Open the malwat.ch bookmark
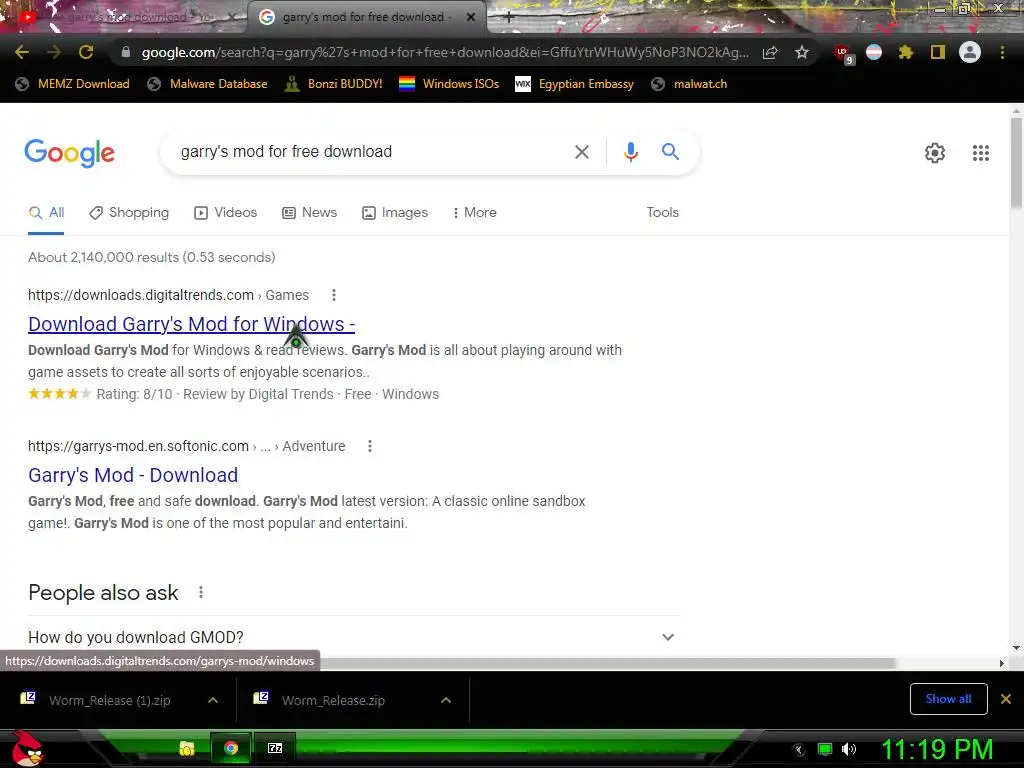The image size is (1024, 768). [x=689, y=84]
